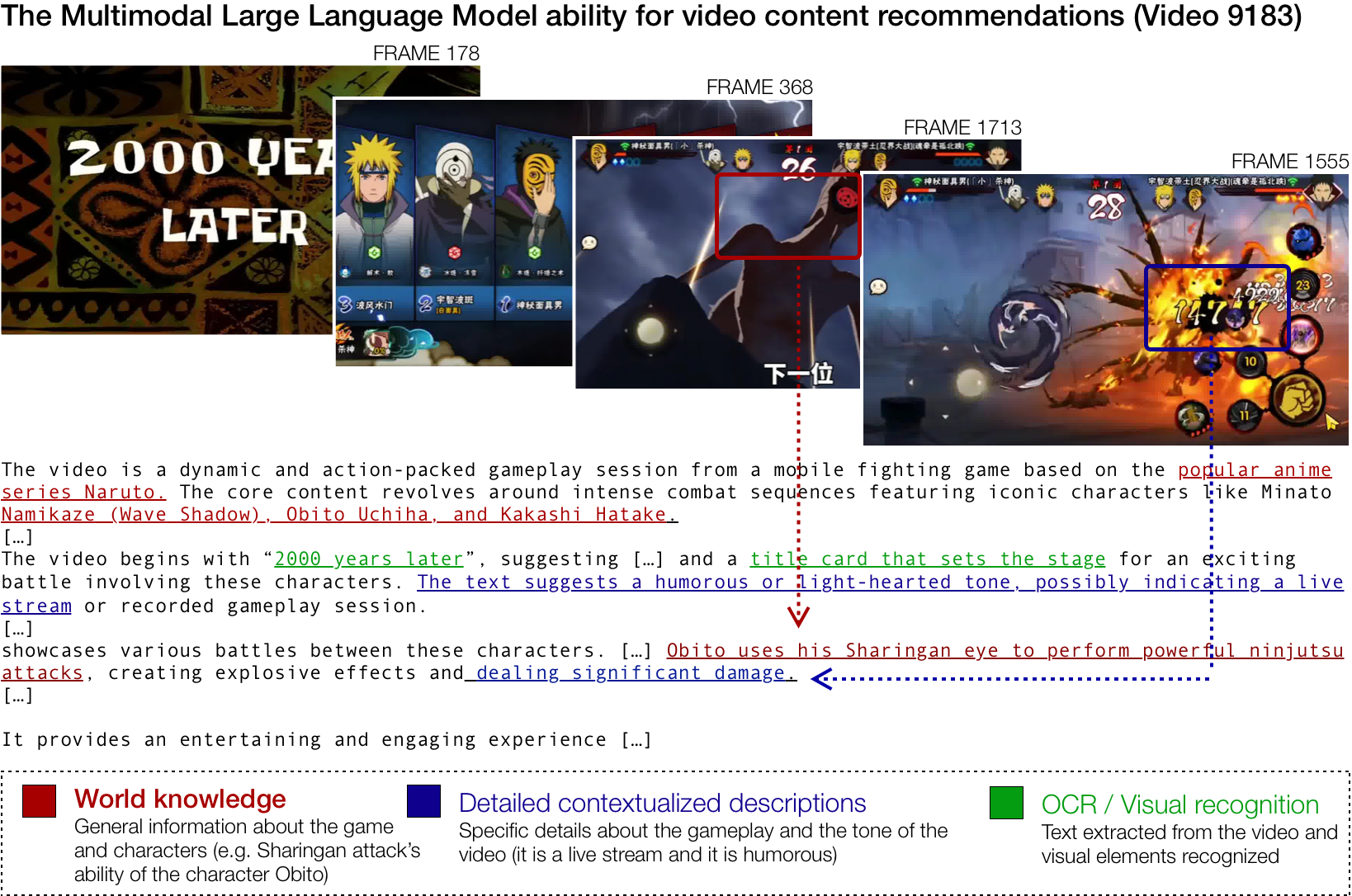Screen dimensions: 1352x896
Task: Click the blue Detailed descriptions swatch
Action: [x=424, y=801]
